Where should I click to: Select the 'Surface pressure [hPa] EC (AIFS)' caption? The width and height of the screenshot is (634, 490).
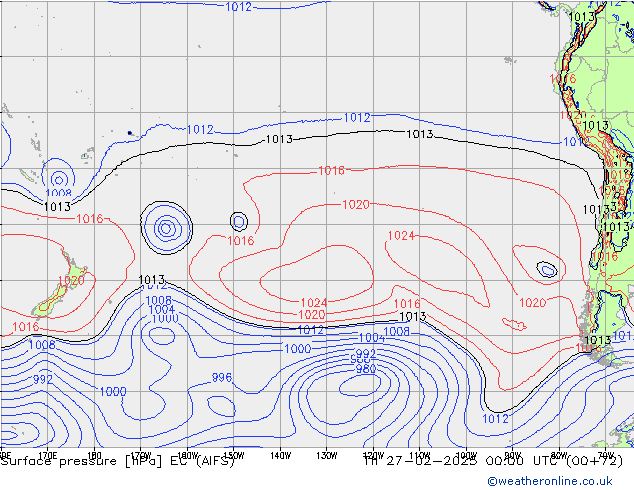tap(118, 461)
